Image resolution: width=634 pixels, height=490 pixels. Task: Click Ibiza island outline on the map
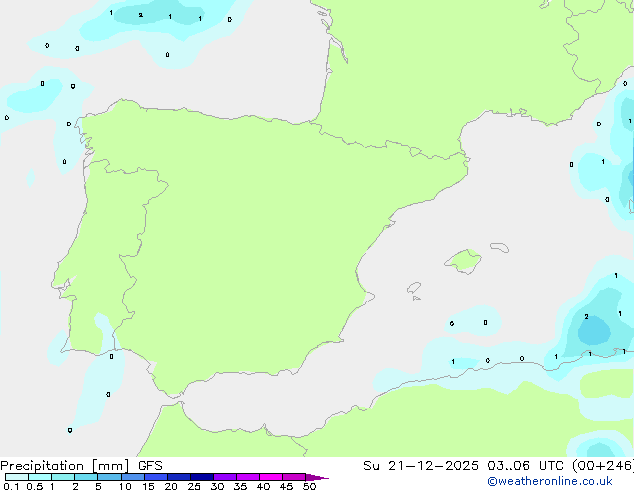click(414, 288)
